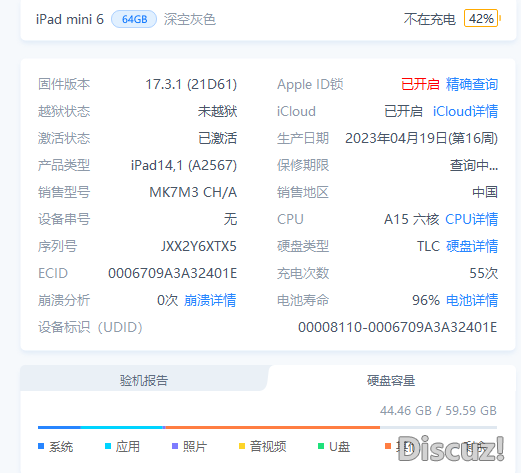
Task: Click the 精确查询 link next to Apple ID锁
Action: point(472,84)
